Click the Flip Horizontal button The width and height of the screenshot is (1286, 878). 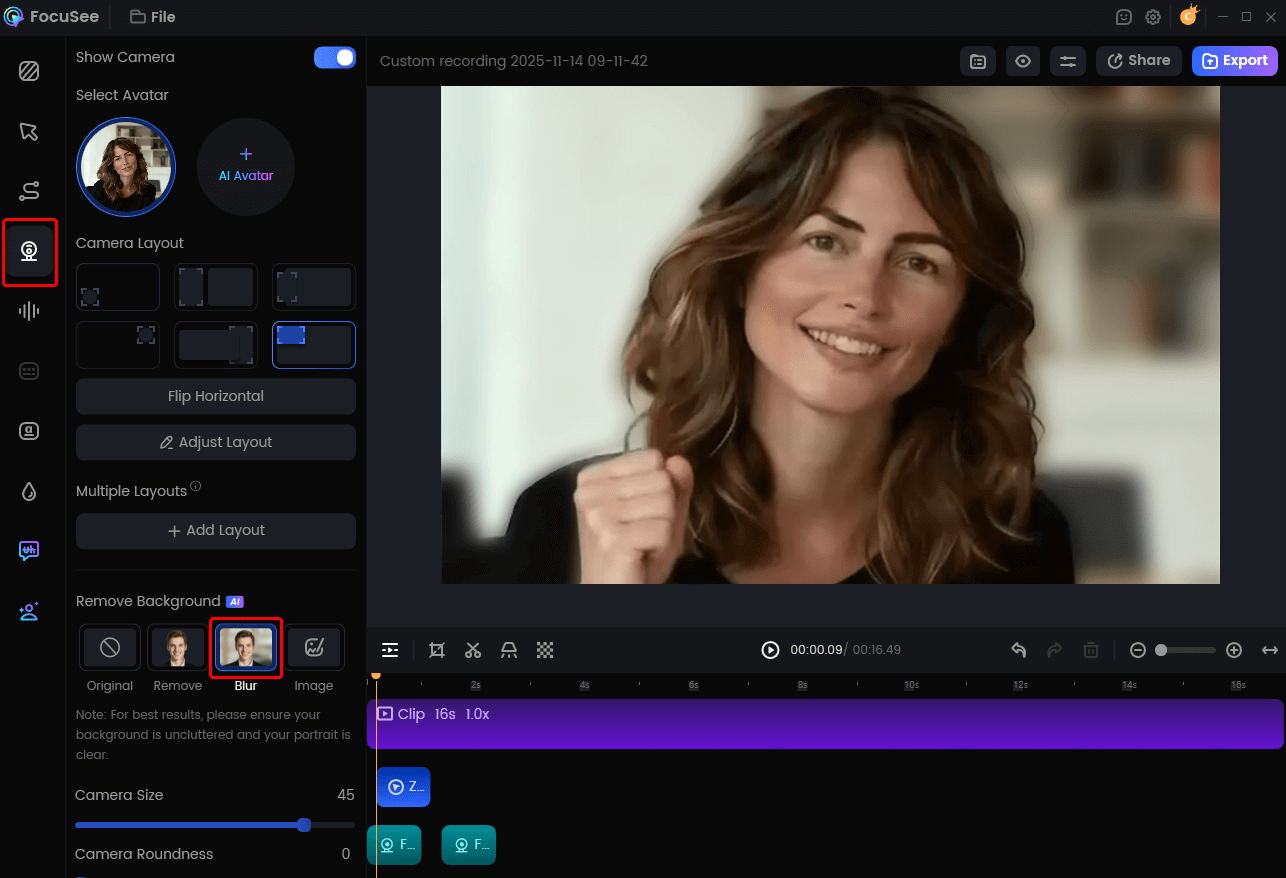click(216, 396)
